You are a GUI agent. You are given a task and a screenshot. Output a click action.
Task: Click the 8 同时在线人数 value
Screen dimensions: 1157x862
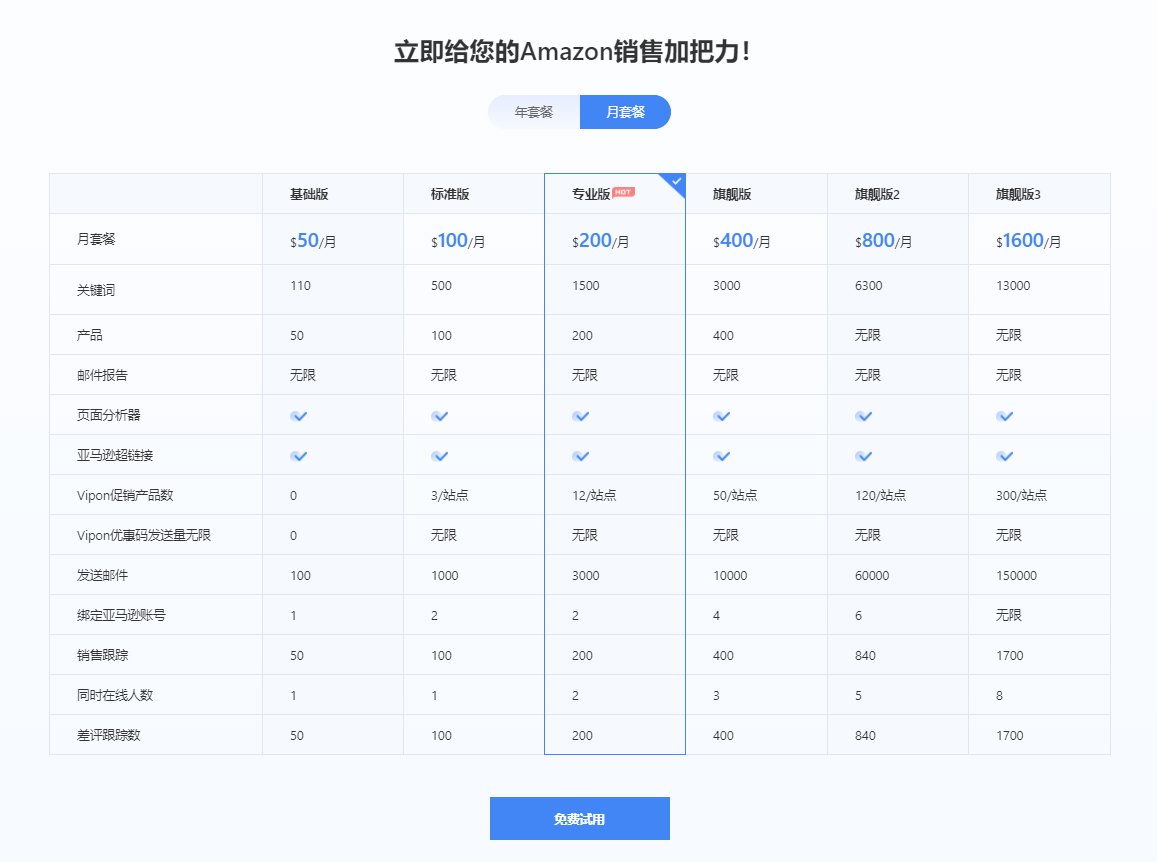999,695
